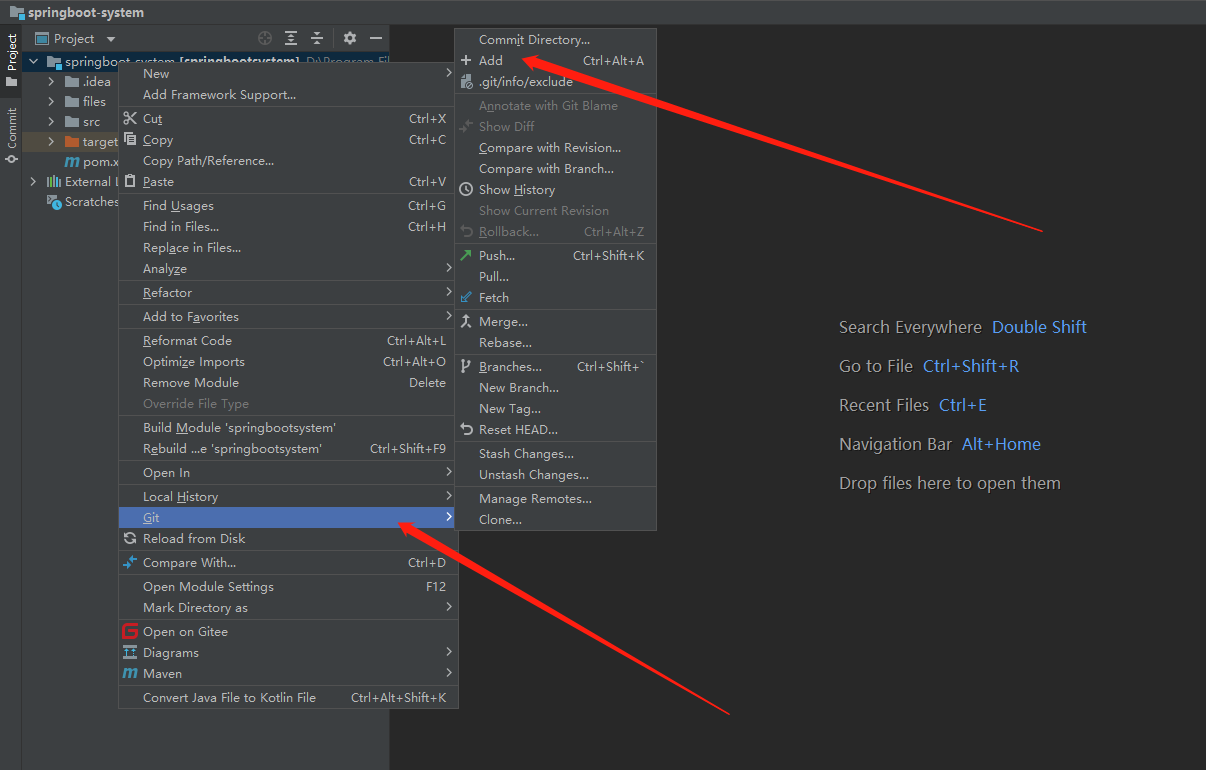The width and height of the screenshot is (1206, 770).
Task: Expand the target folder
Action: [x=52, y=142]
